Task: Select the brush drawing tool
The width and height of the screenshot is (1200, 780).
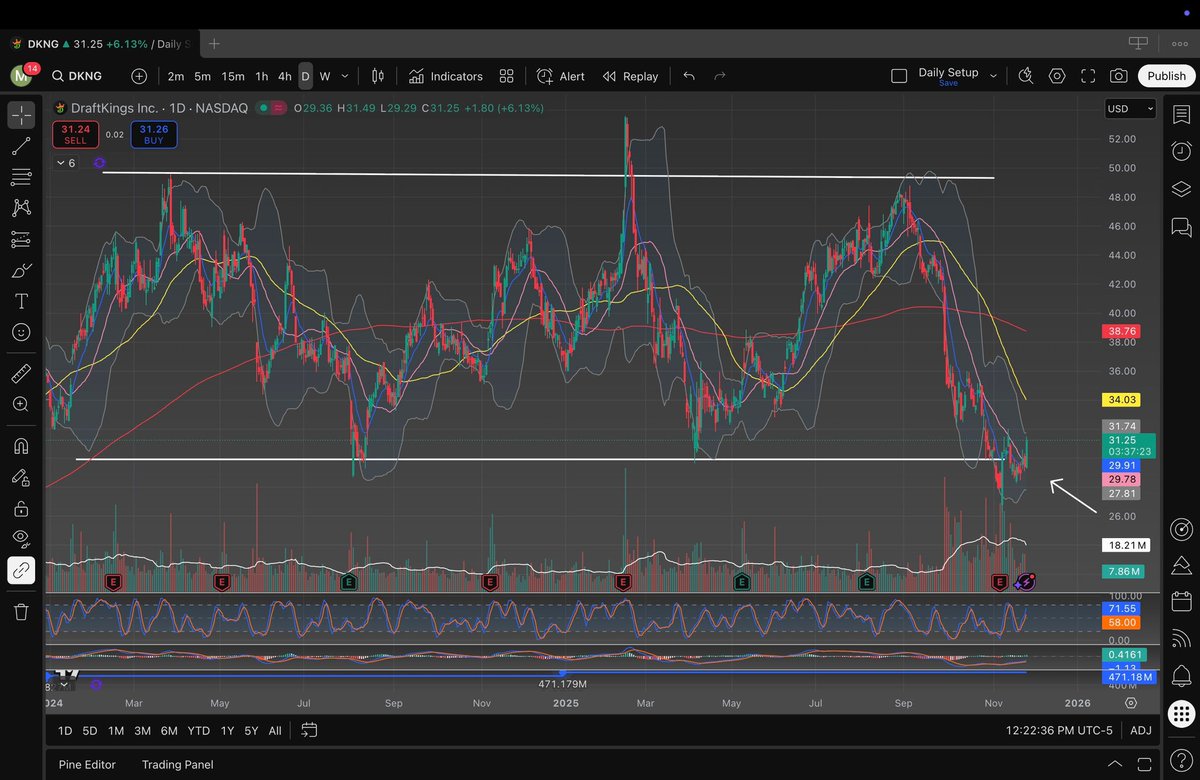Action: 21,270
